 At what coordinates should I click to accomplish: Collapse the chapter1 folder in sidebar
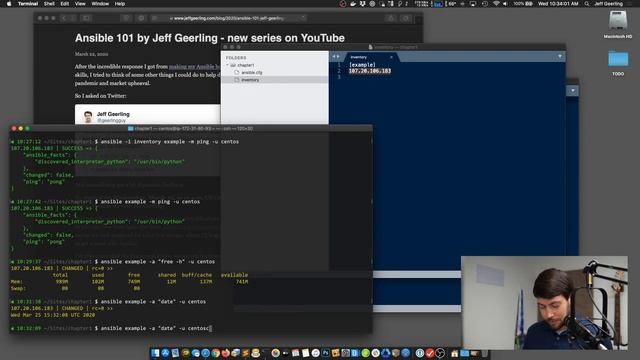[227, 65]
